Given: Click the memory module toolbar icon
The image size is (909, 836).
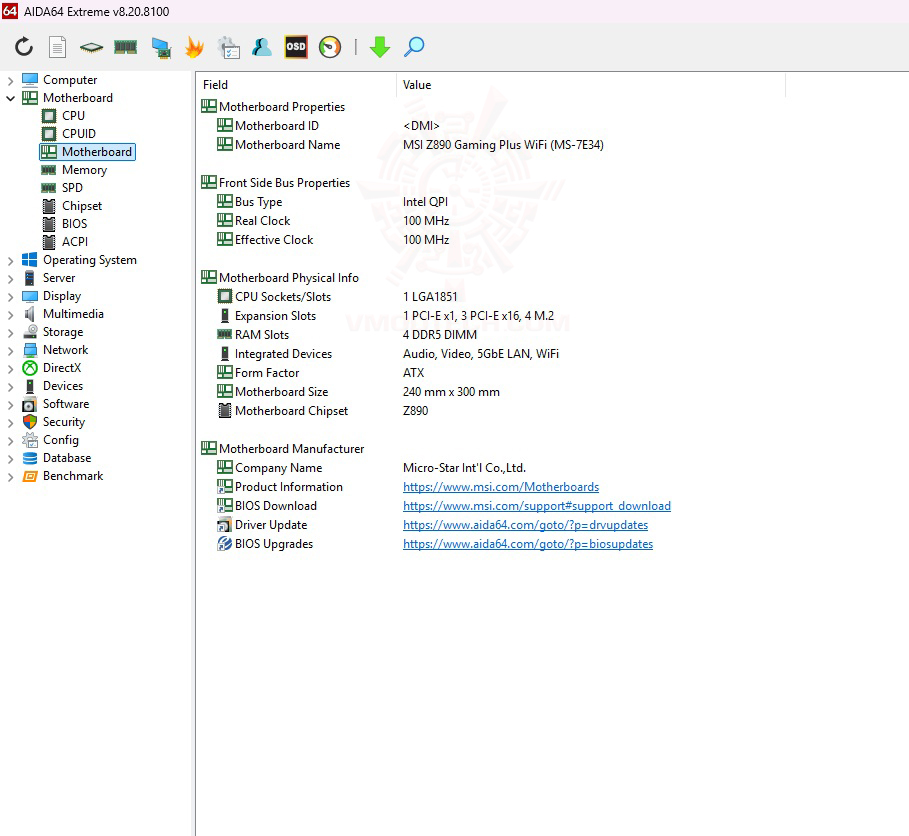Looking at the screenshot, I should [x=125, y=47].
